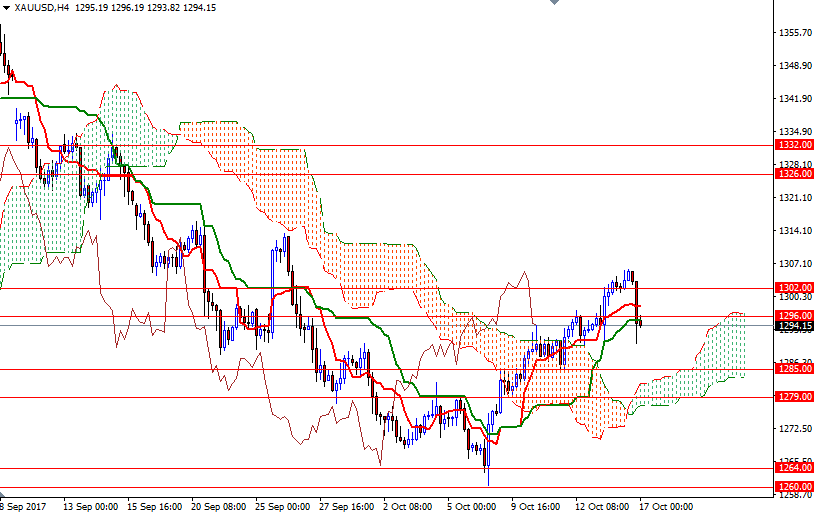
Task: Click the 27 Sep 16:00 time axis label
Action: pyautogui.click(x=346, y=506)
